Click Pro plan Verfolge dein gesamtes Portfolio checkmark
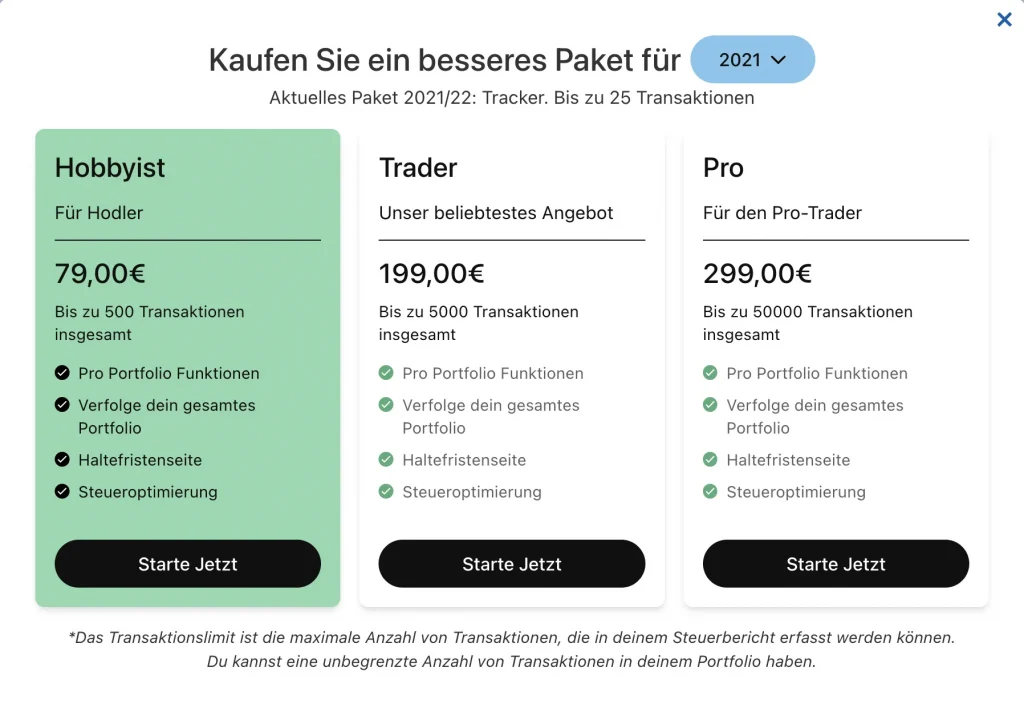The image size is (1024, 704). (x=710, y=405)
